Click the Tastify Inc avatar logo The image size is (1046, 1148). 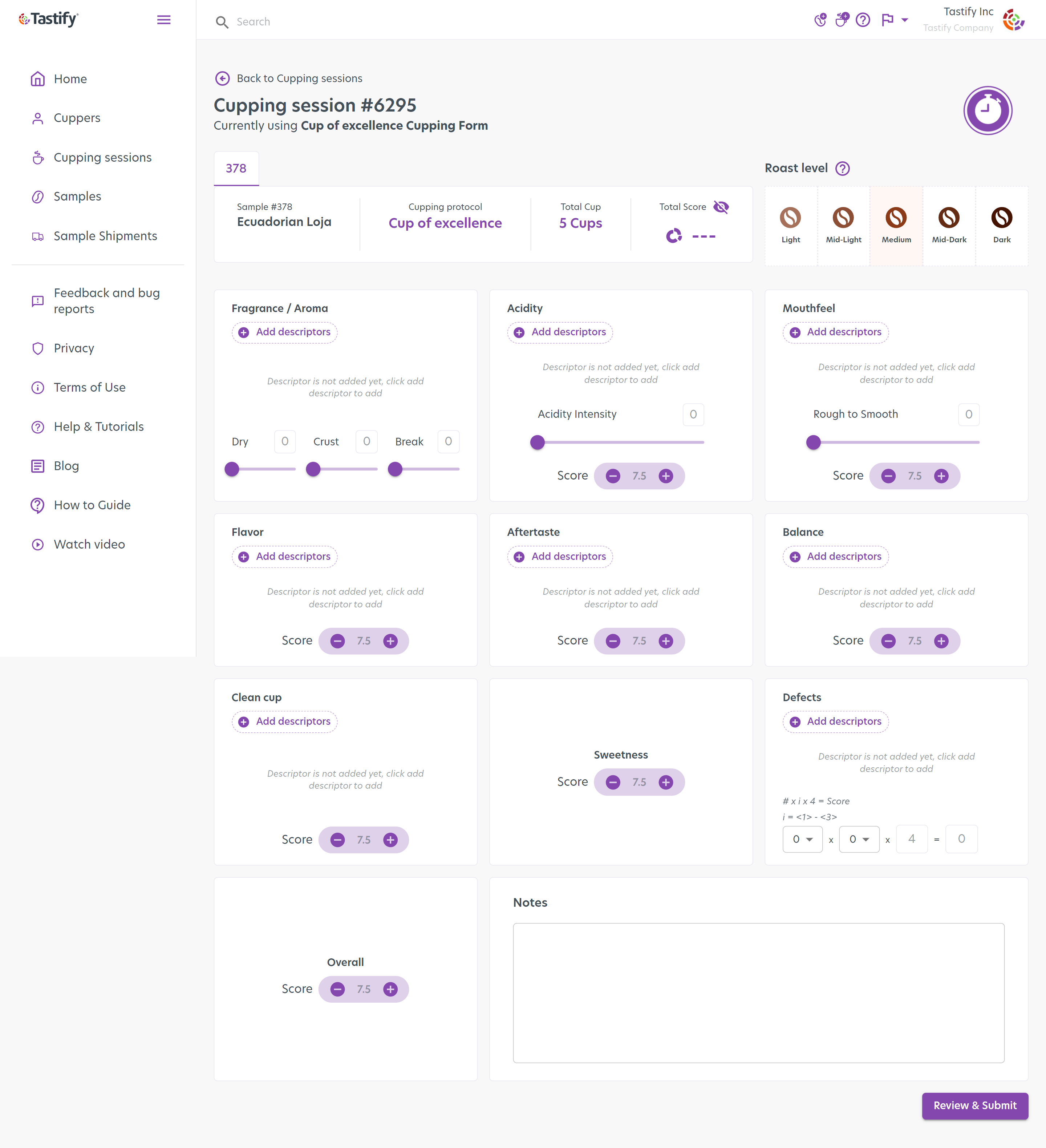(1014, 20)
